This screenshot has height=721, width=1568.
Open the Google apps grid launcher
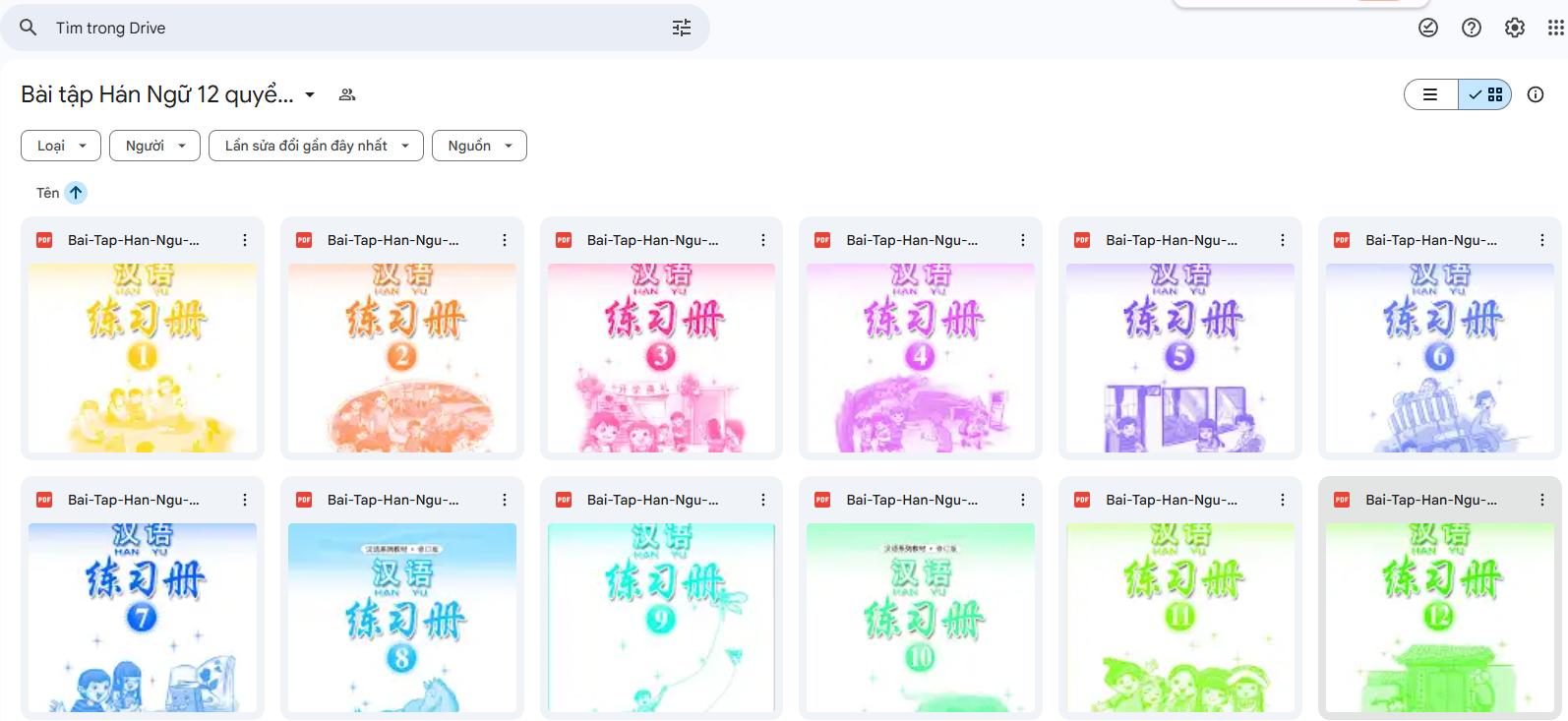point(1555,28)
